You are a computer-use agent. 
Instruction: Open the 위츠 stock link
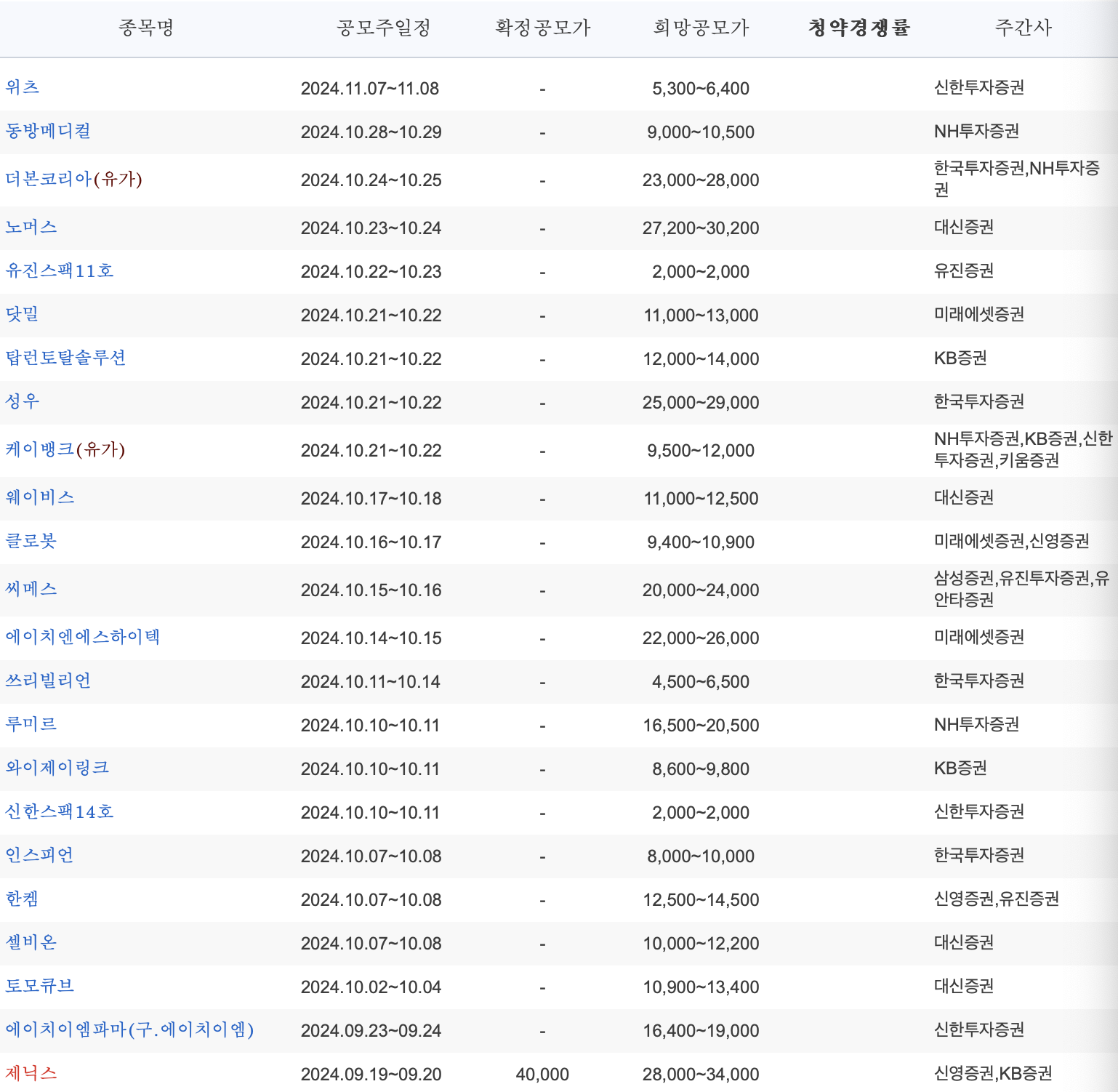coord(23,87)
